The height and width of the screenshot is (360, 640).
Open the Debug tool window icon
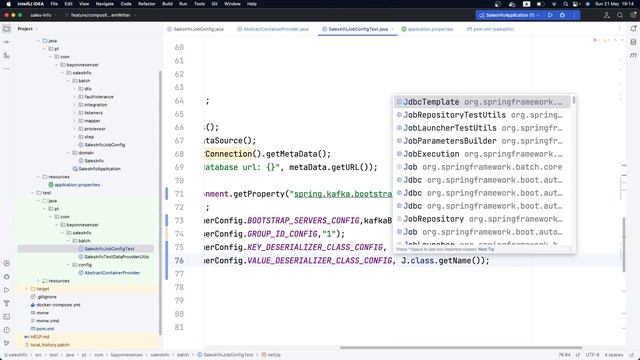coord(7,277)
